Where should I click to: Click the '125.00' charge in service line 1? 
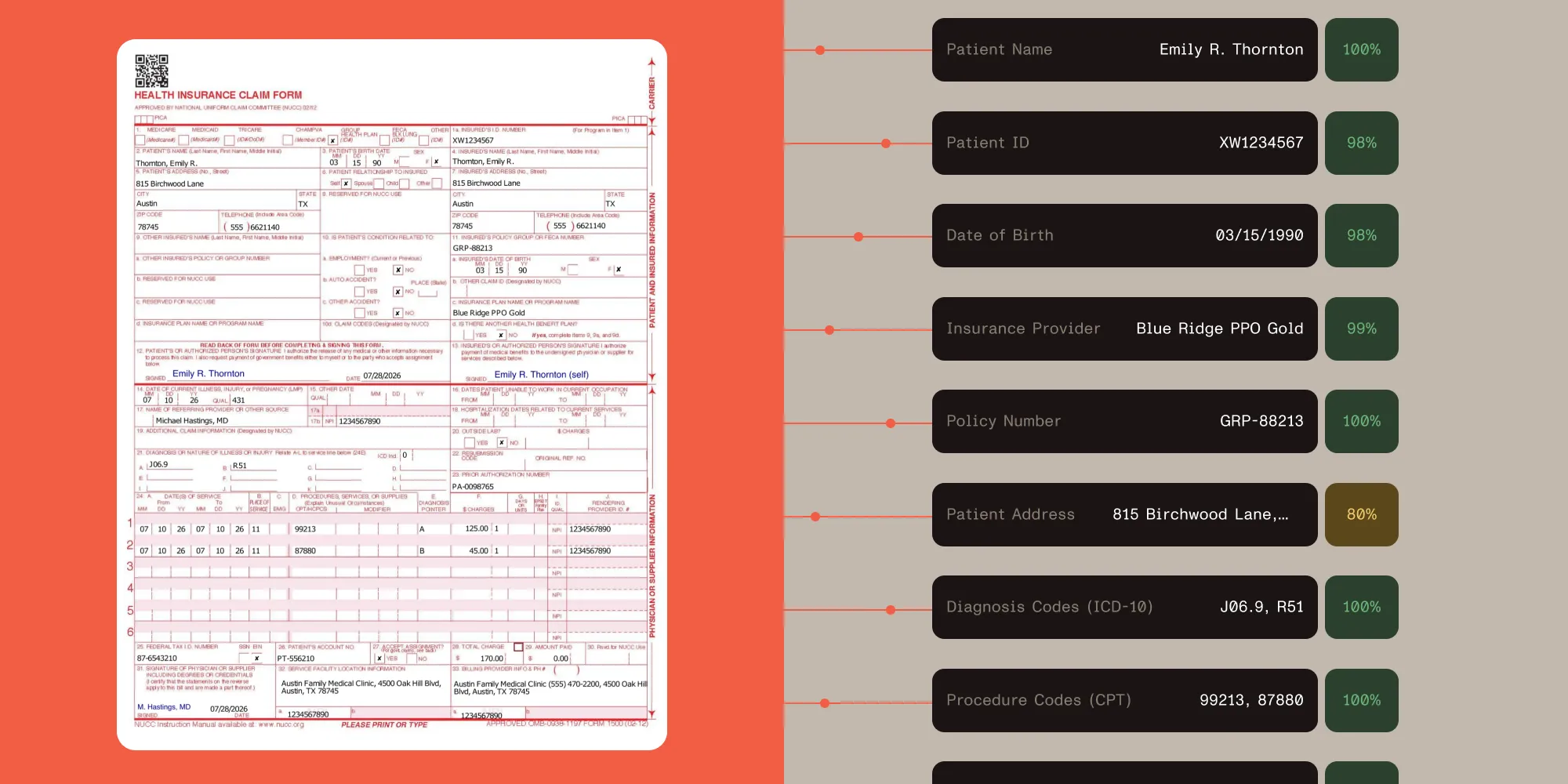click(x=477, y=529)
